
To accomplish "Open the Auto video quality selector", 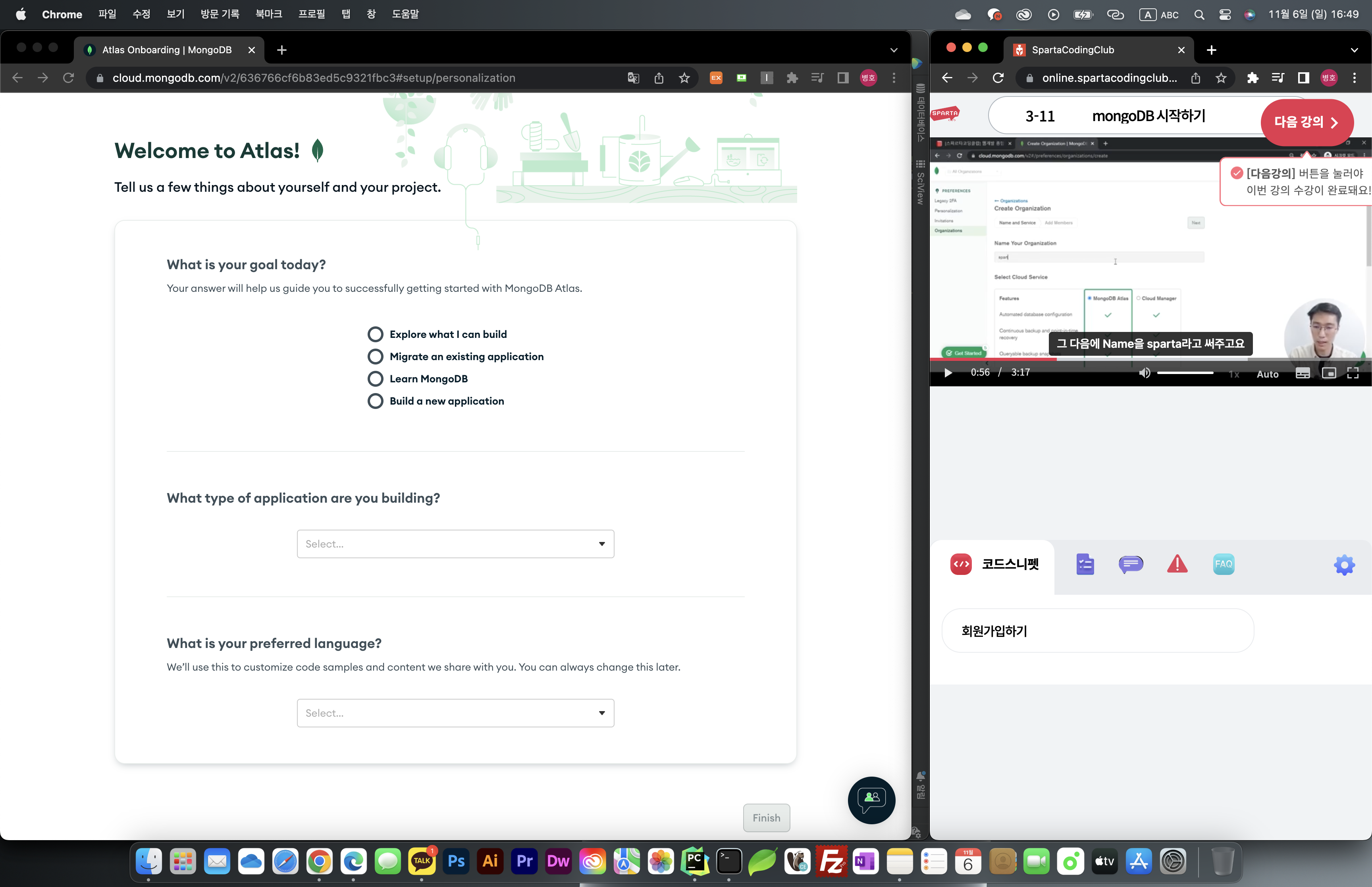I will pyautogui.click(x=1267, y=374).
